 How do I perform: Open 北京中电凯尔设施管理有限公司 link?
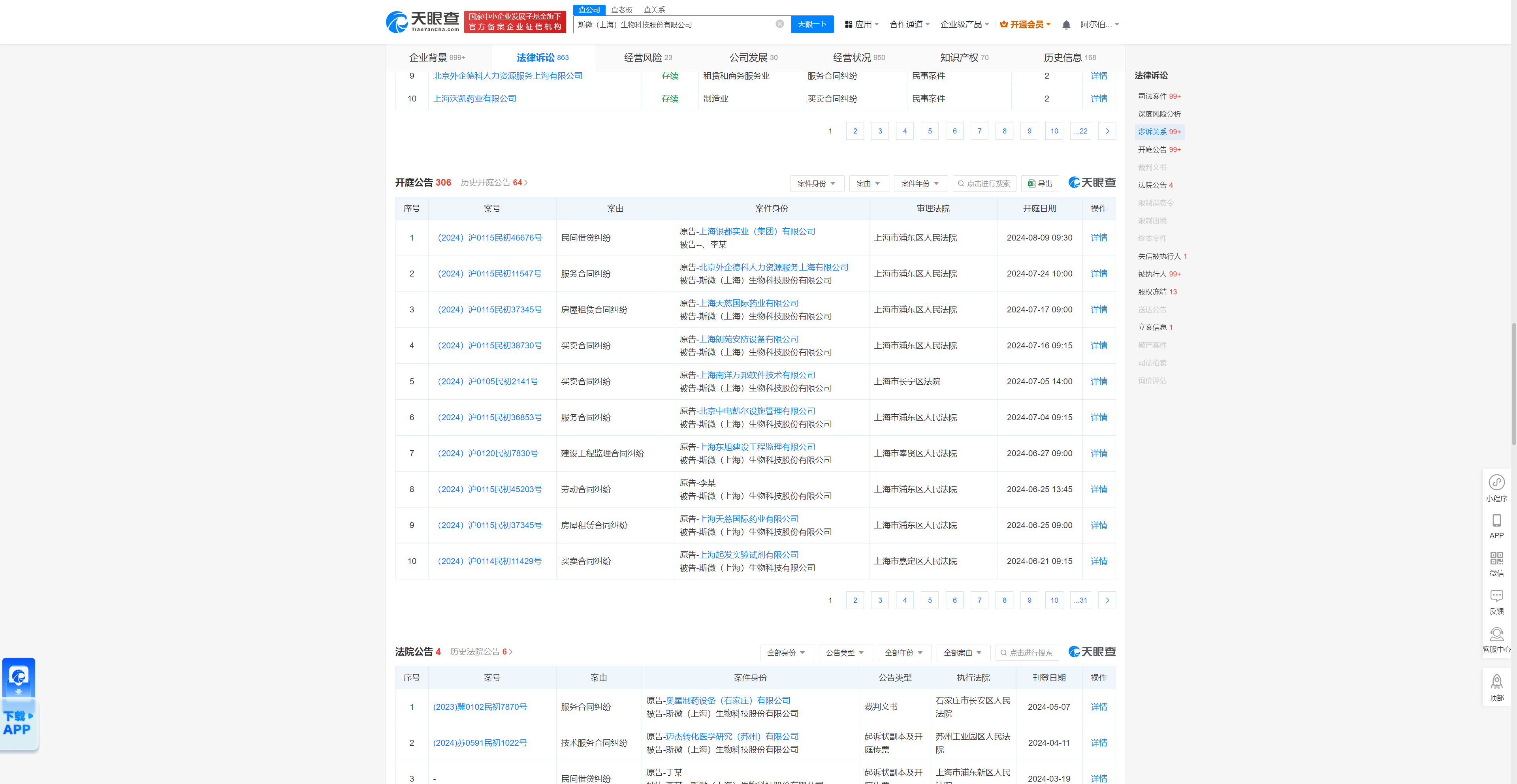(757, 411)
